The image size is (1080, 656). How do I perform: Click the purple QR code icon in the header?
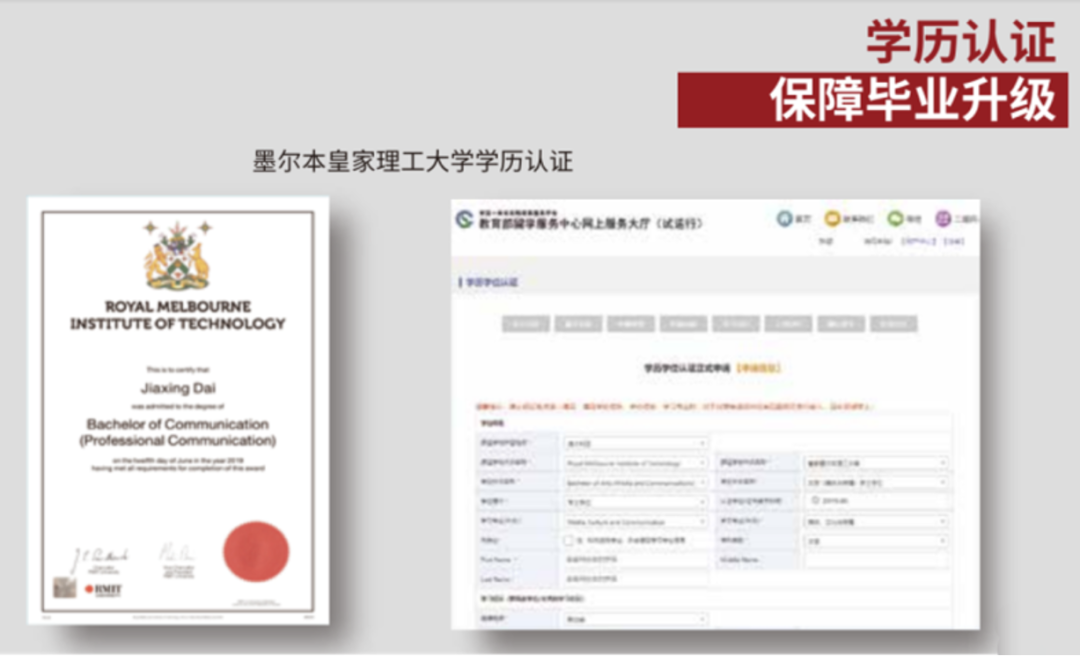pyautogui.click(x=943, y=218)
